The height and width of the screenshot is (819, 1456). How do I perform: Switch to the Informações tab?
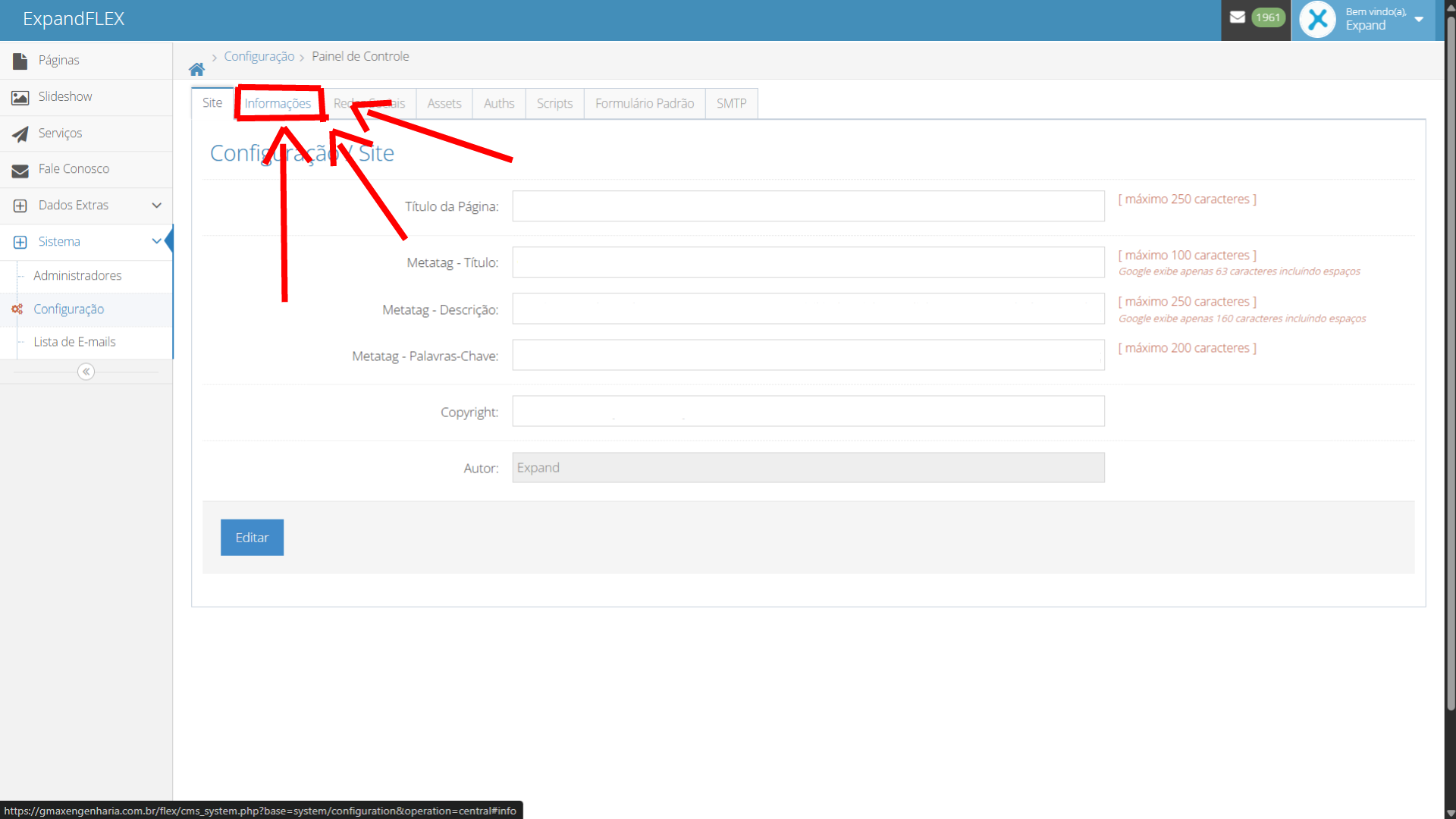click(x=278, y=104)
